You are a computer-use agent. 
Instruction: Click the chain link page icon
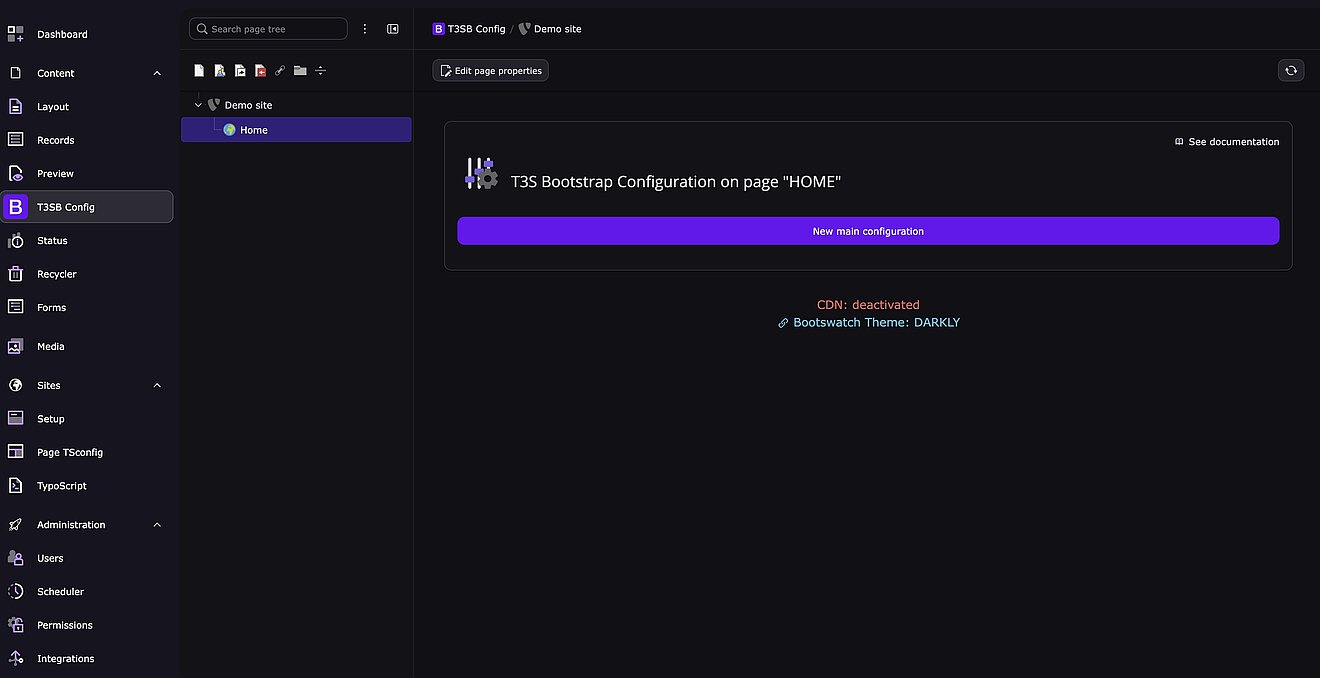[x=280, y=71]
